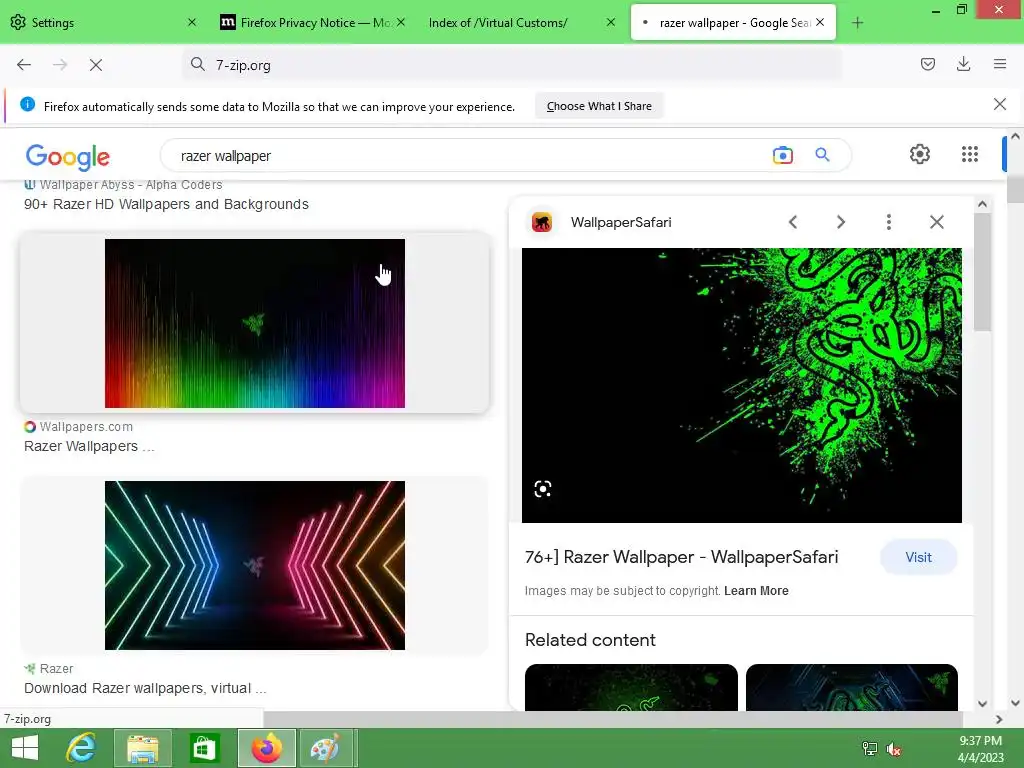Click the muted volume tray icon

pos(893,749)
